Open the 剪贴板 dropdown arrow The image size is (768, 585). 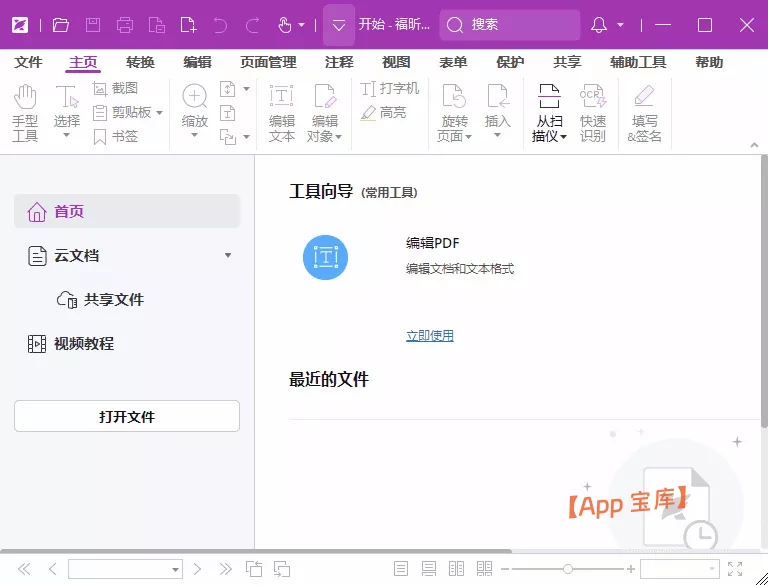[x=159, y=113]
